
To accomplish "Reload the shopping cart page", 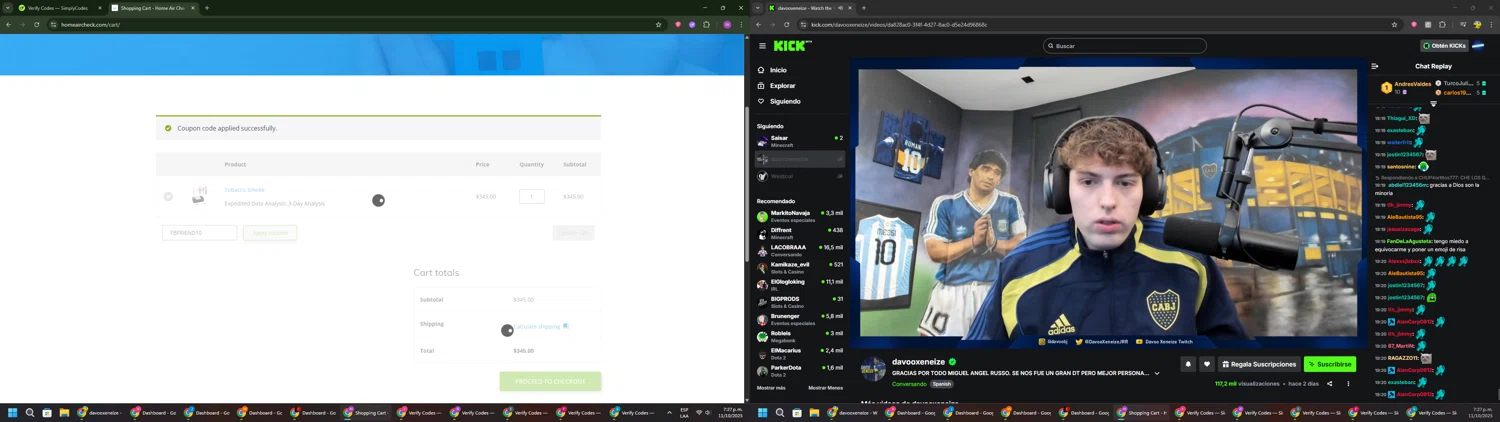I will click(36, 24).
